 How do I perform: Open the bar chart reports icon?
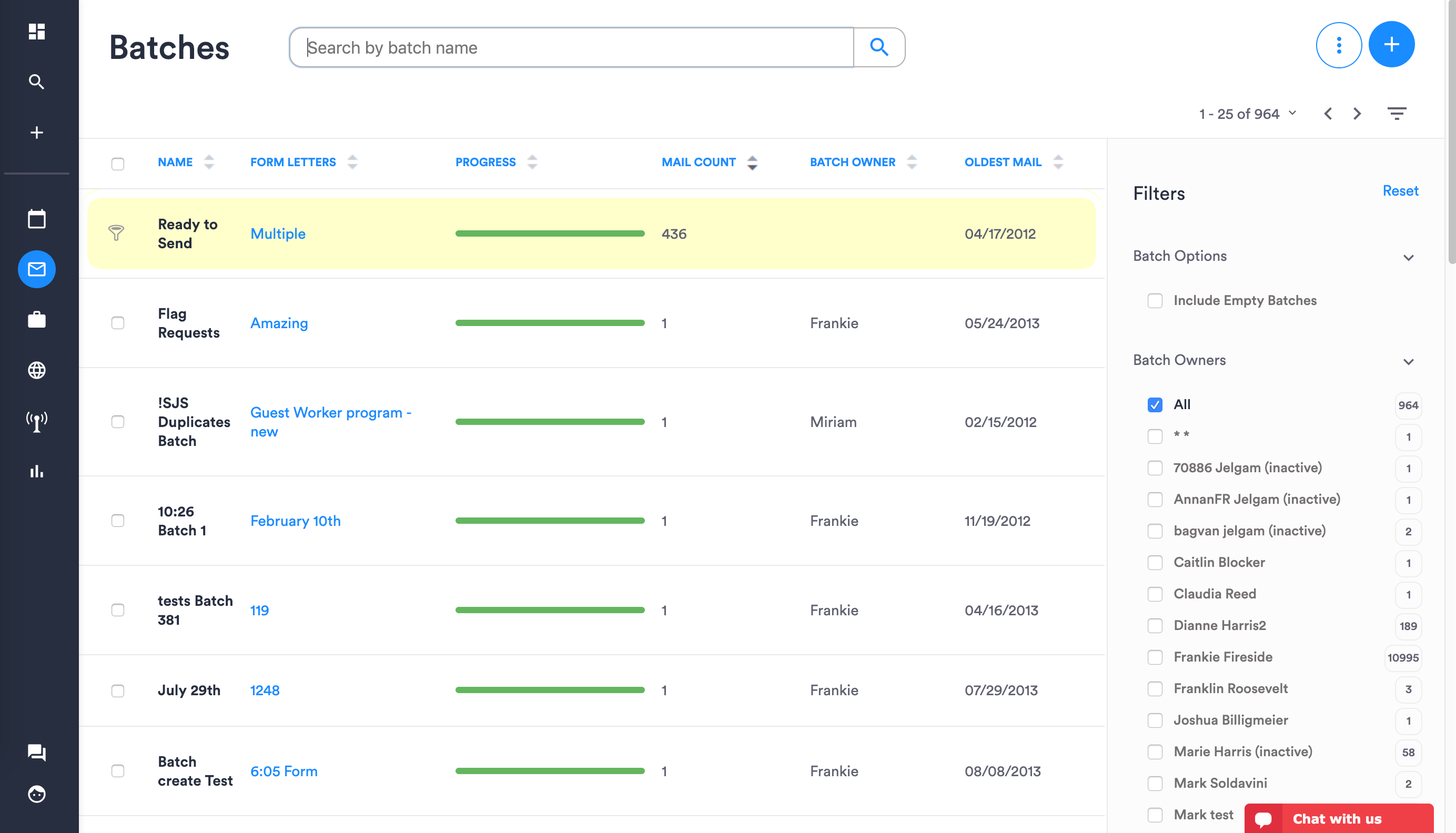coord(37,471)
